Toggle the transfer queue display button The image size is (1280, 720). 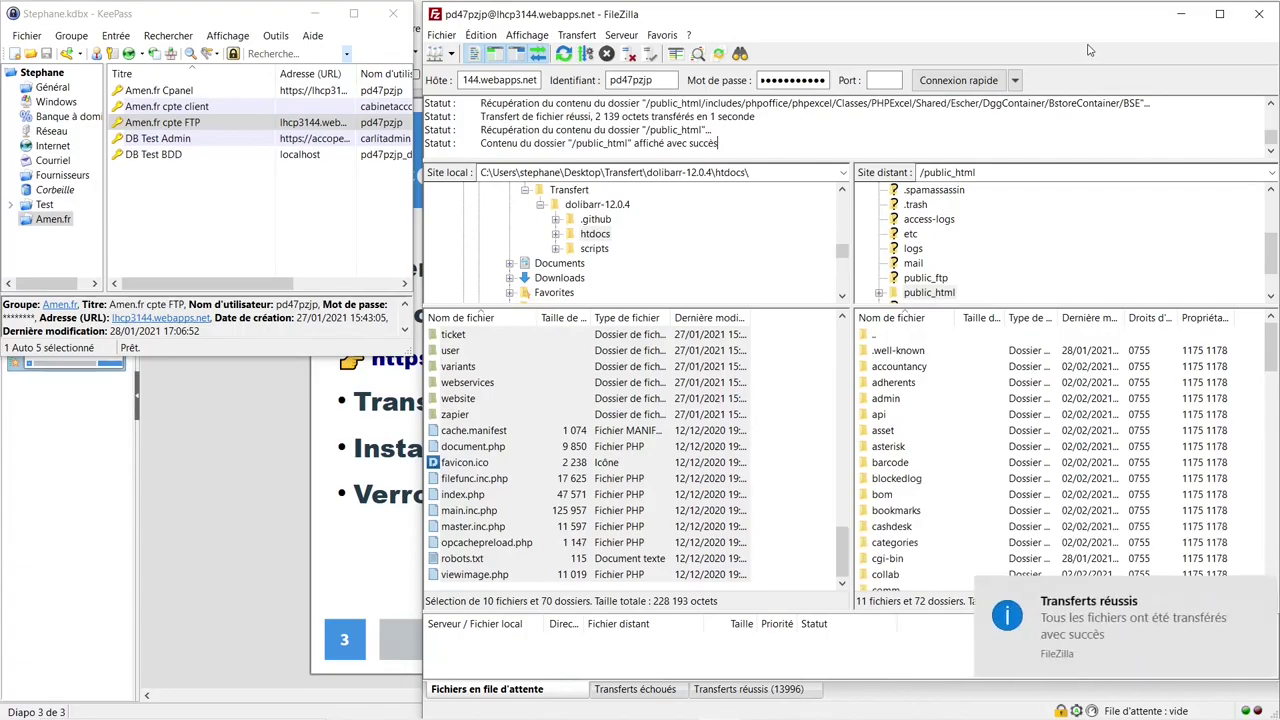coord(538,54)
